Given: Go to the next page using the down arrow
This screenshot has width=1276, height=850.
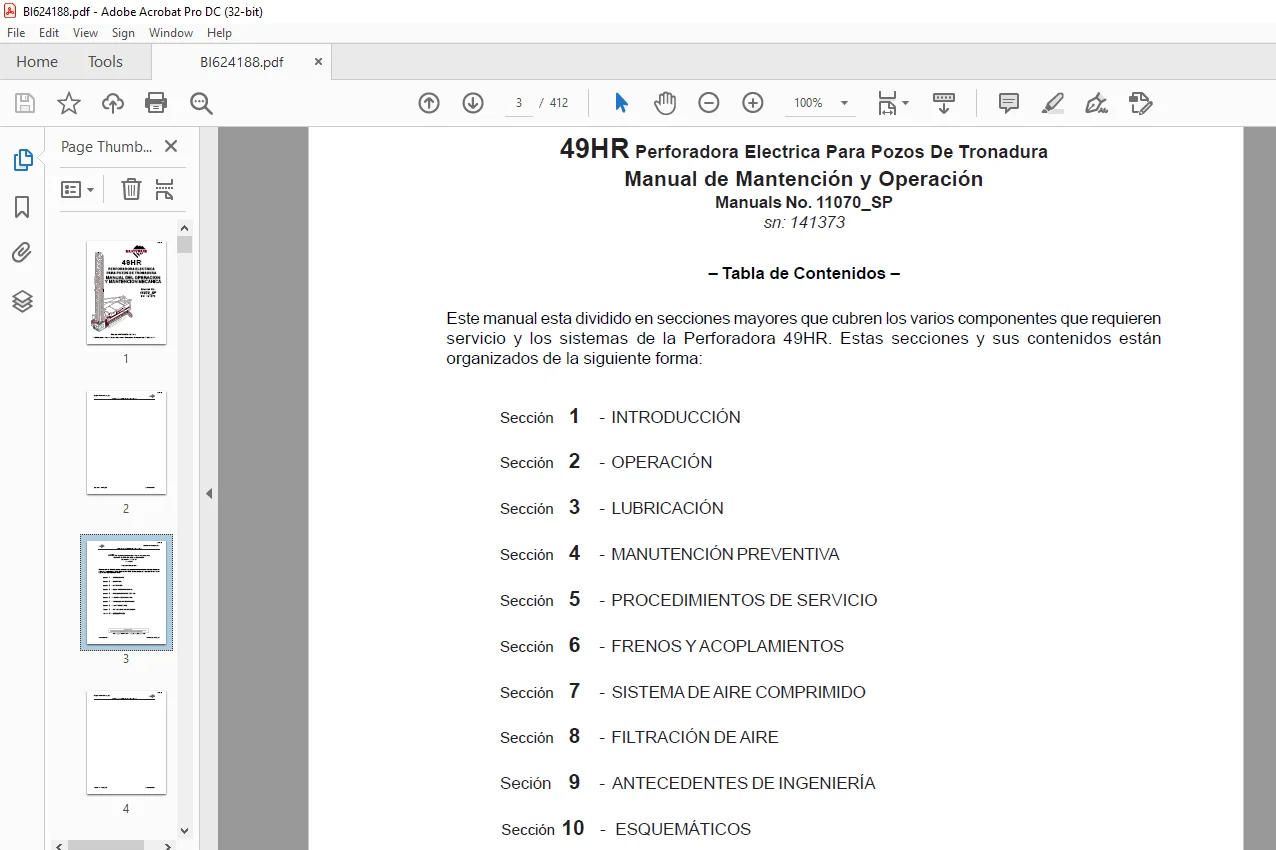Looking at the screenshot, I should click(473, 103).
